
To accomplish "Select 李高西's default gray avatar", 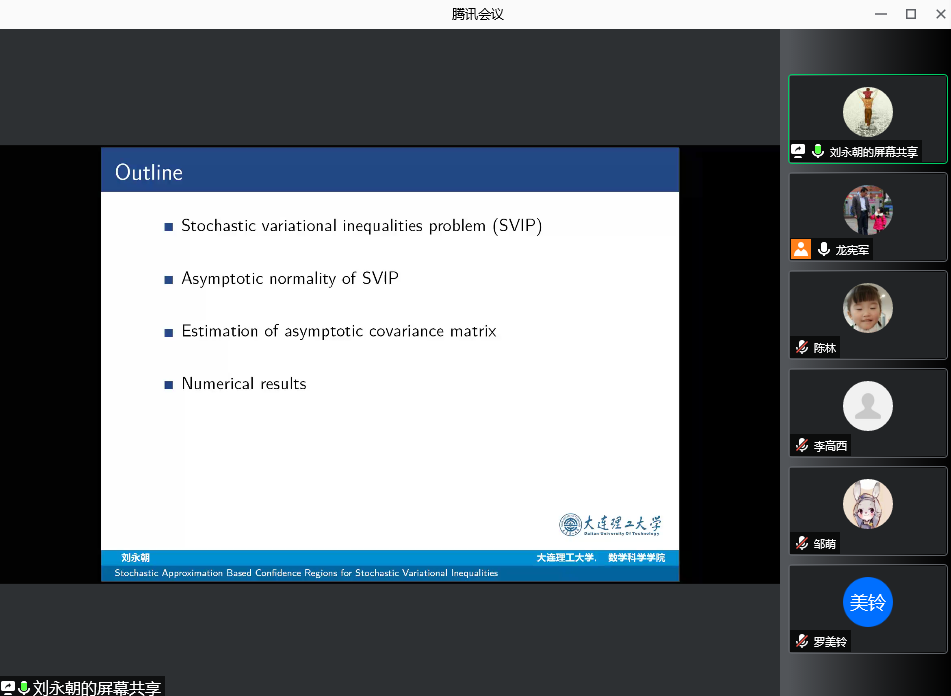I will 867,406.
